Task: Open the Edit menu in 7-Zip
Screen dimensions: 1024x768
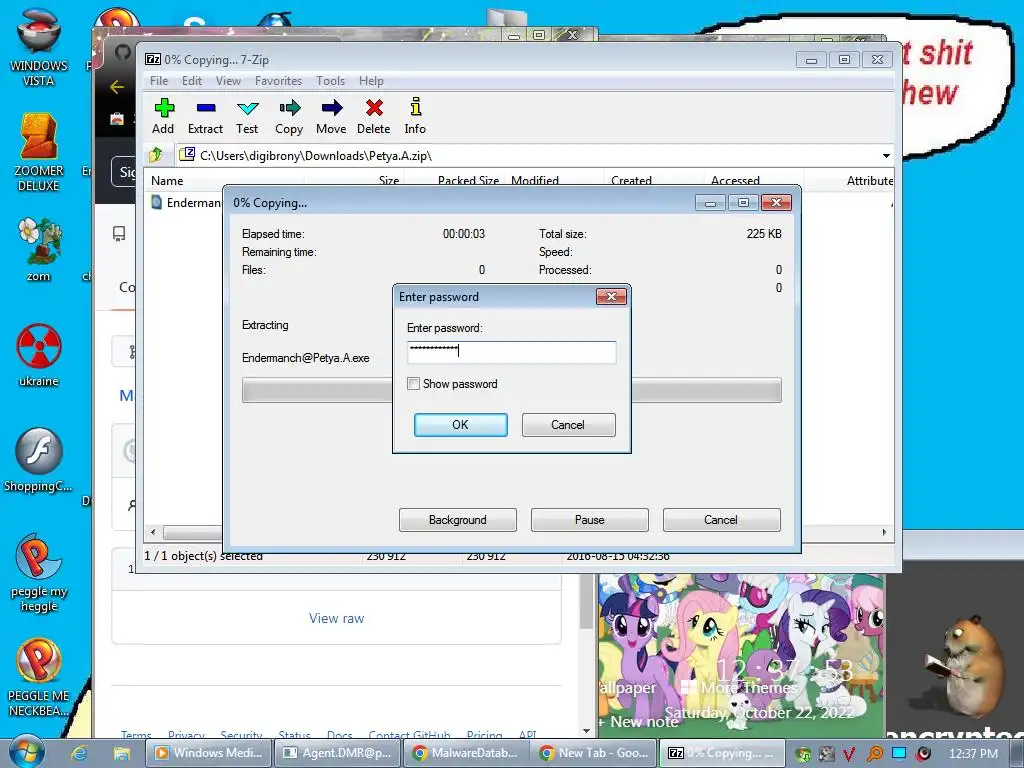Action: 192,81
